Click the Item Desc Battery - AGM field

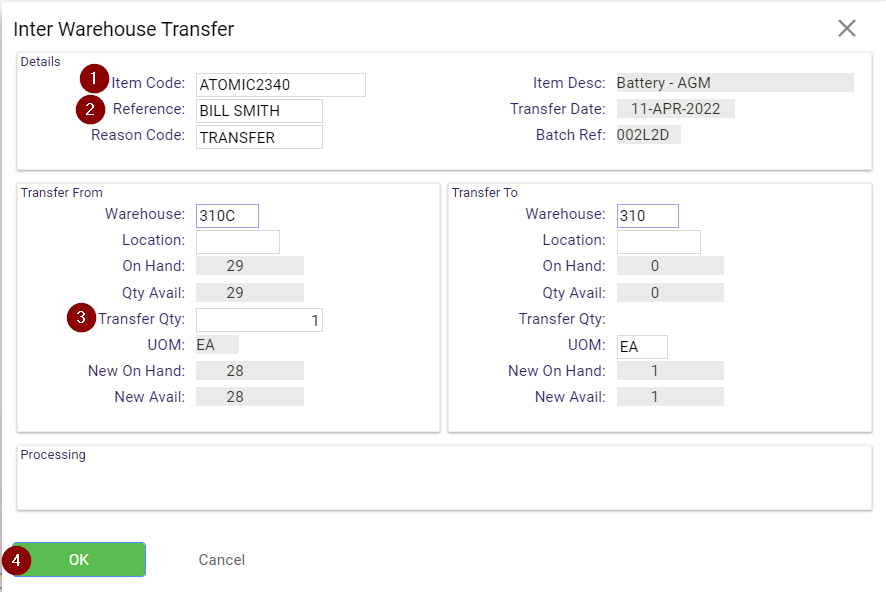pyautogui.click(x=735, y=82)
